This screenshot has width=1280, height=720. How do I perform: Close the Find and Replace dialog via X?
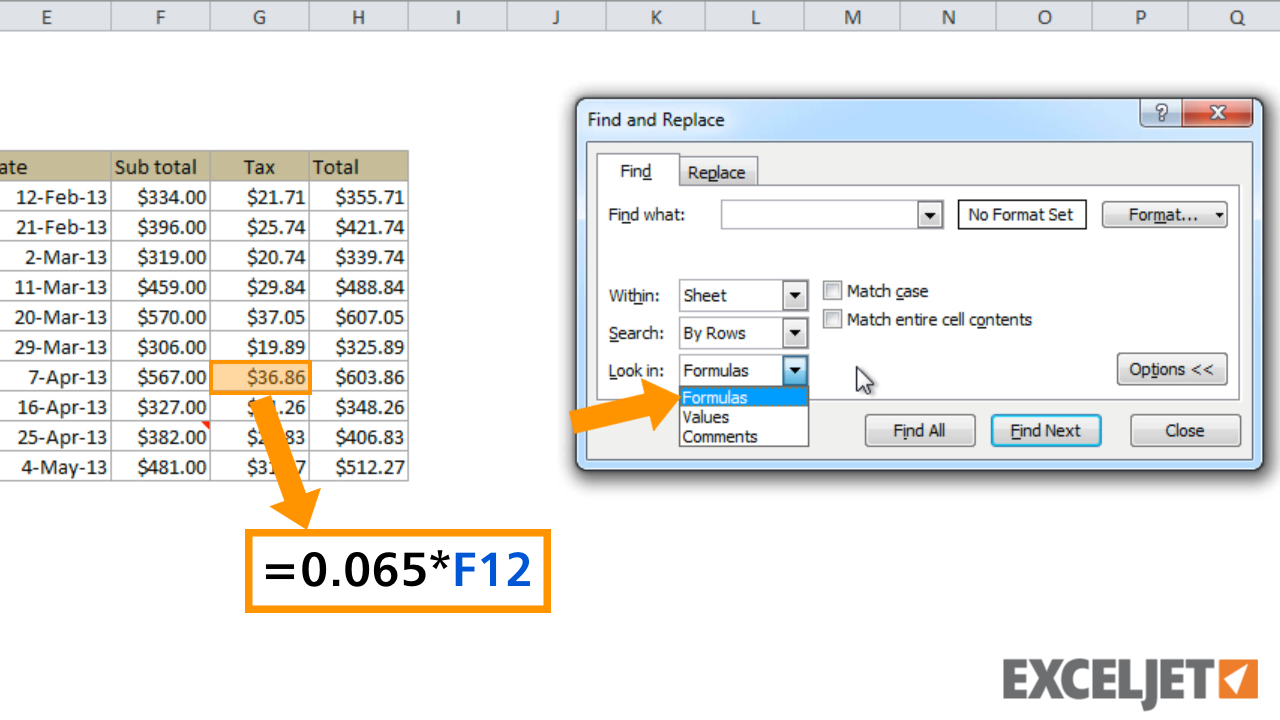click(1217, 114)
